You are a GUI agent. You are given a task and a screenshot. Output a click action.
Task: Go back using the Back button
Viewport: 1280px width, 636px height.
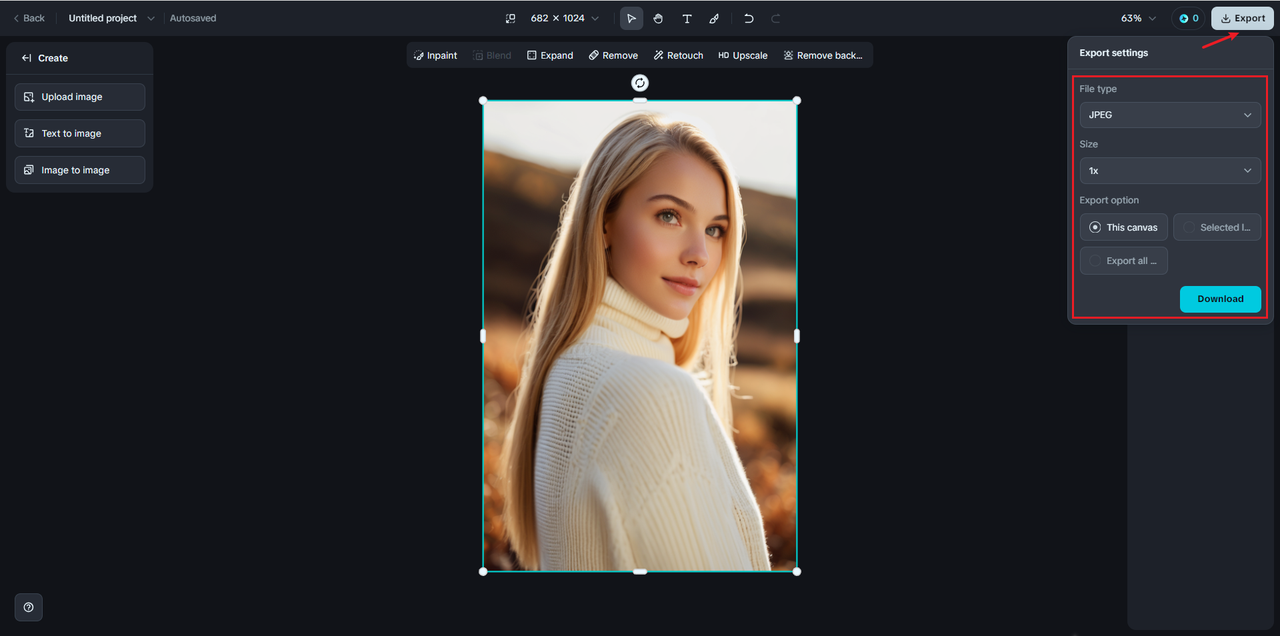29,18
